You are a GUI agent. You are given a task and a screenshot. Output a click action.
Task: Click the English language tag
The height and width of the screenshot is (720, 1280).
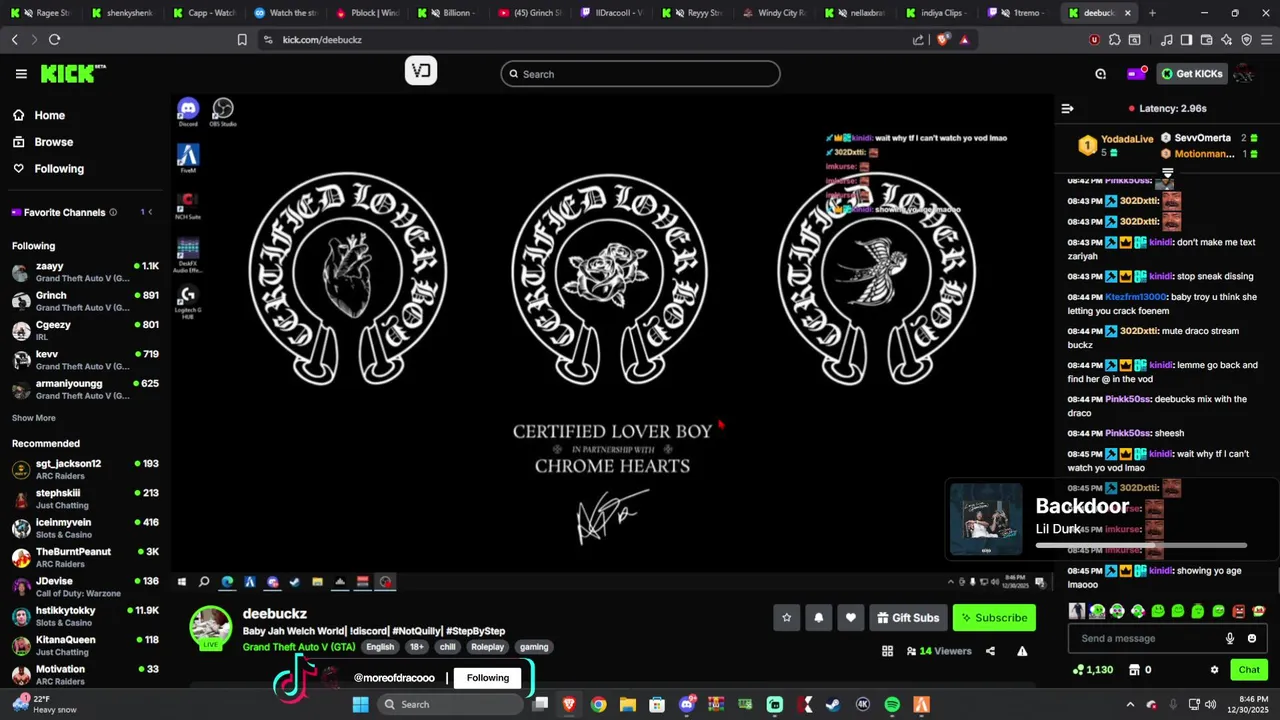[x=380, y=647]
